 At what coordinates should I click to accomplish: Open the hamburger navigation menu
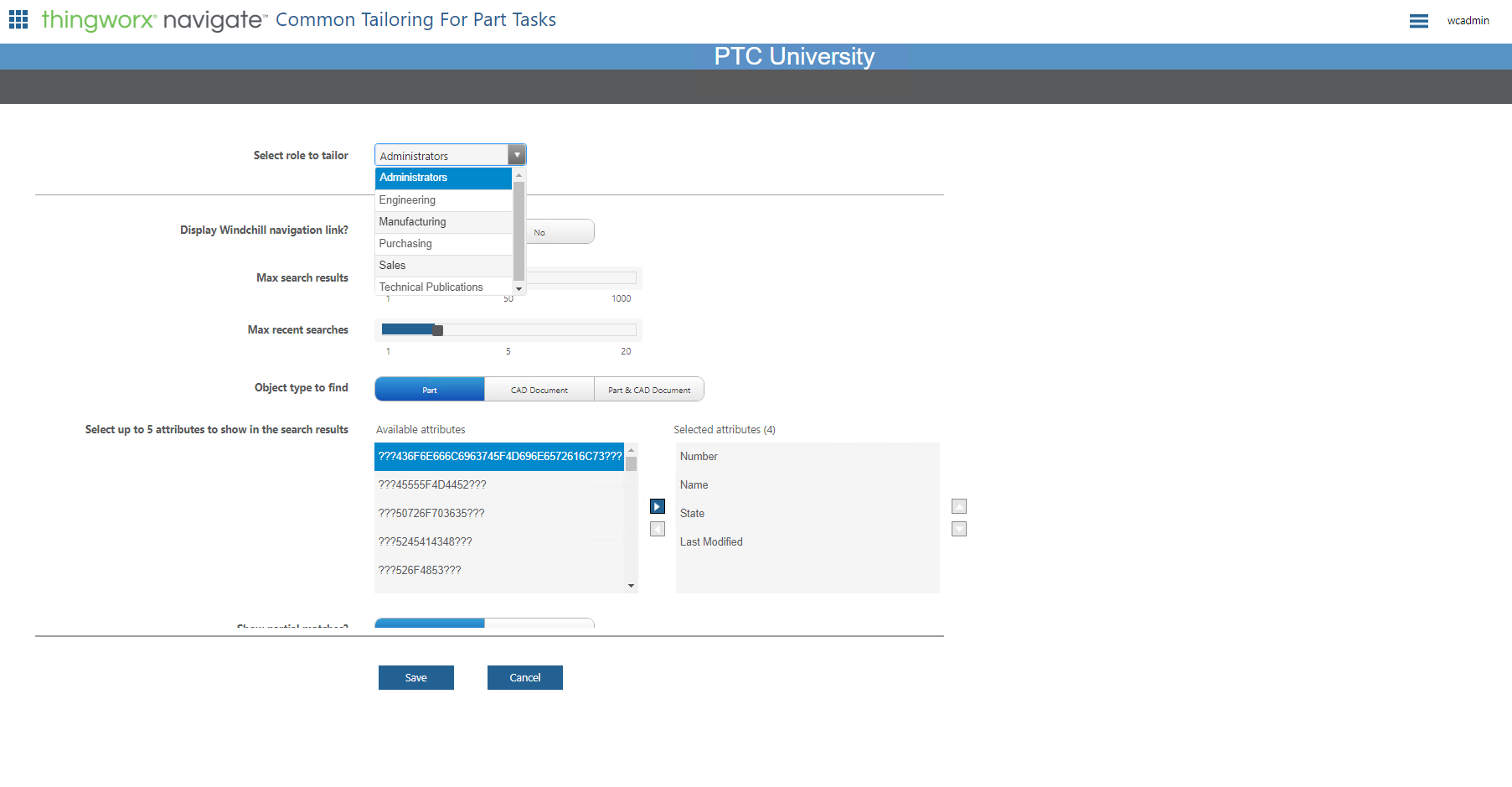1419,21
